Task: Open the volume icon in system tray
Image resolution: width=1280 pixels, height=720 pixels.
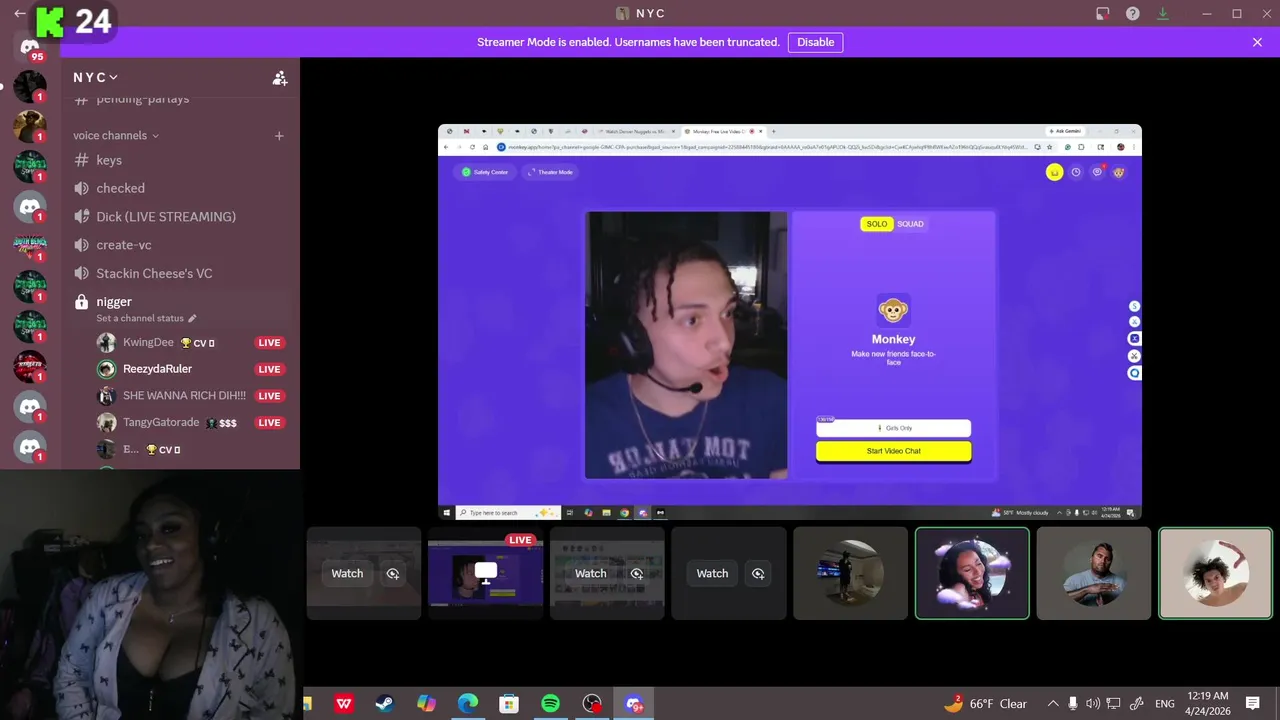Action: click(1092, 704)
